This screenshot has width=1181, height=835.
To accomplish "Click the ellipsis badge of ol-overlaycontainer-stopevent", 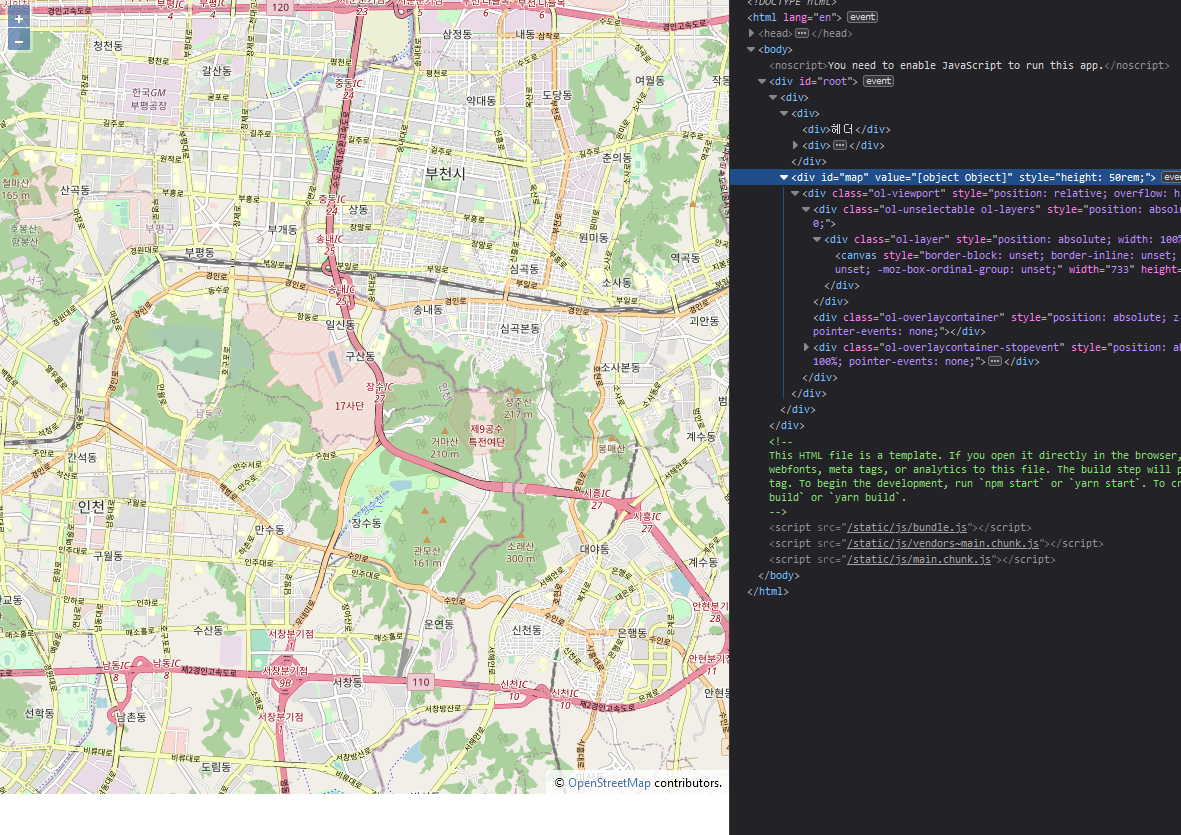I will (x=995, y=361).
